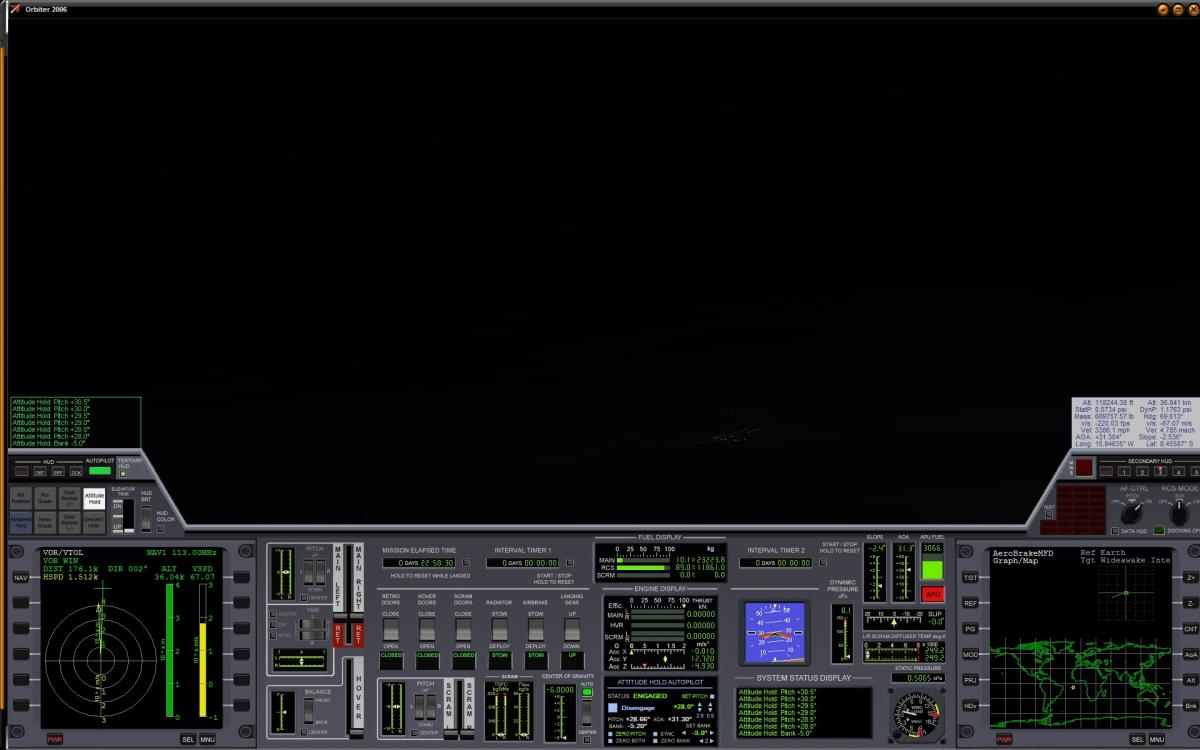The image size is (1200, 750).
Task: Flip the HUD BRT brightness switch
Action: coord(147,519)
